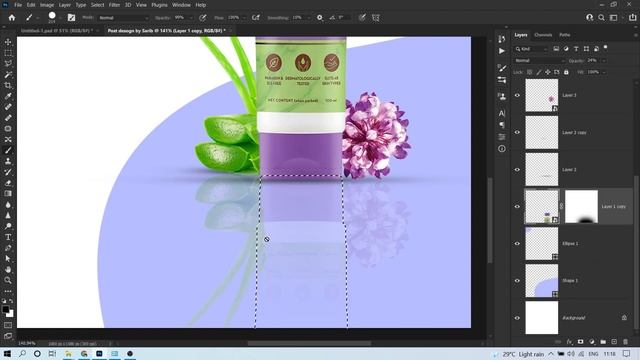640x360 pixels.
Task: Open smoothing options gear icon
Action: point(320,18)
